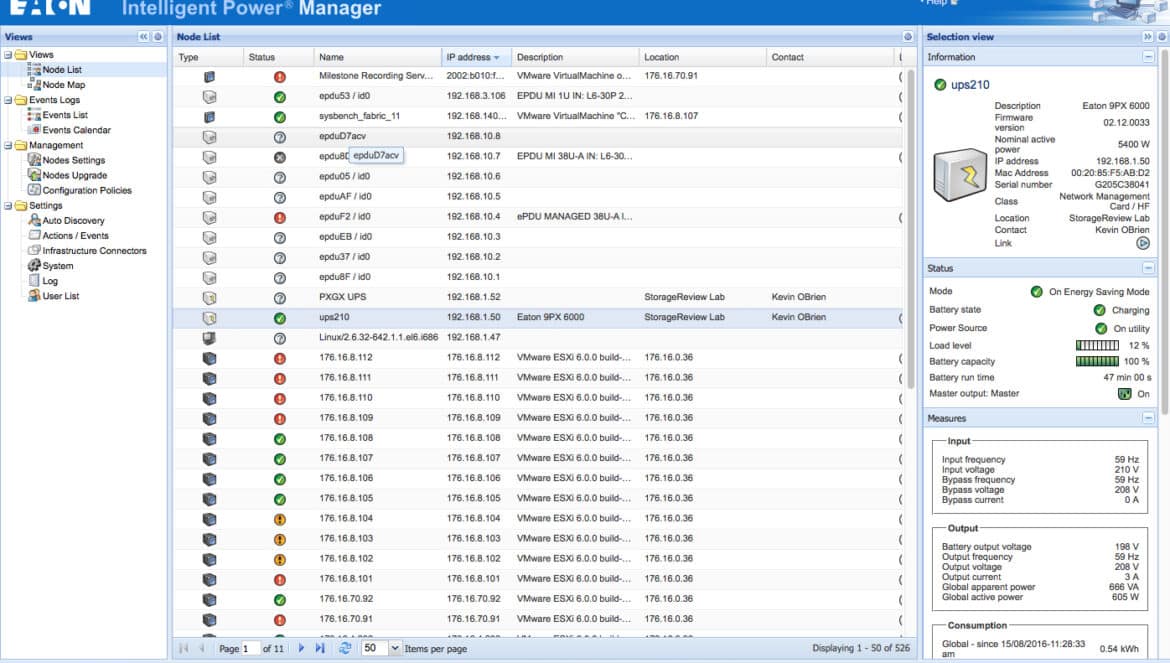Image resolution: width=1170 pixels, height=663 pixels.
Task: Open Events Calendar tree item
Action: pos(76,130)
